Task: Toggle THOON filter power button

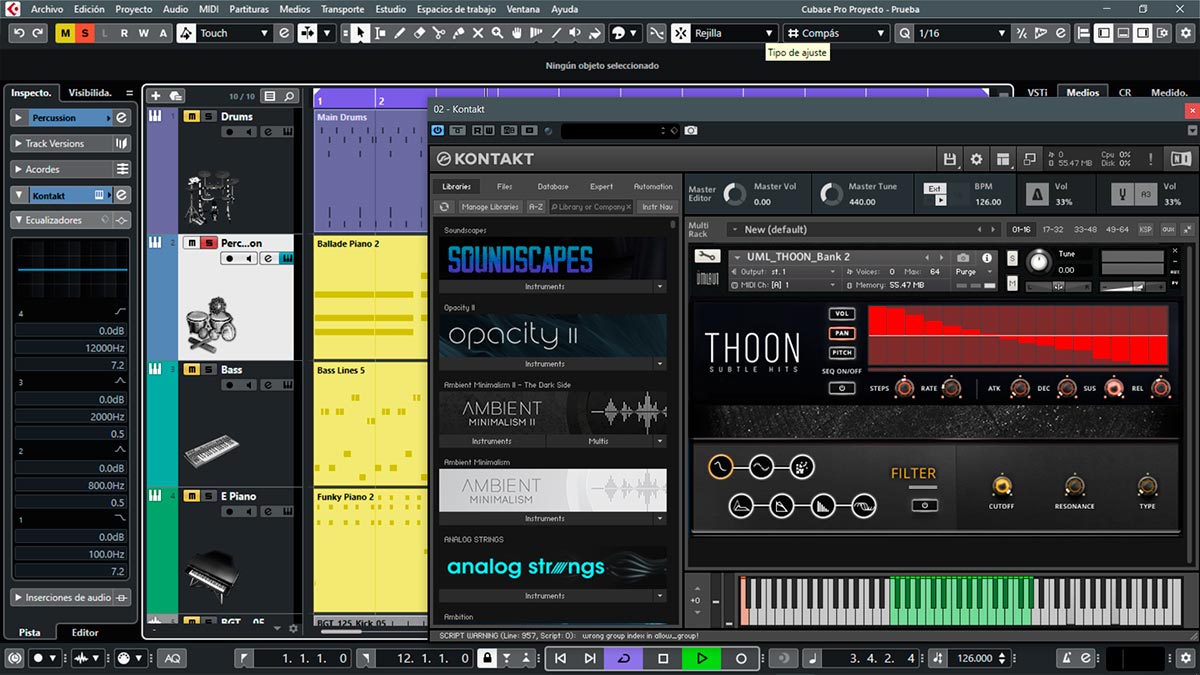Action: click(924, 505)
